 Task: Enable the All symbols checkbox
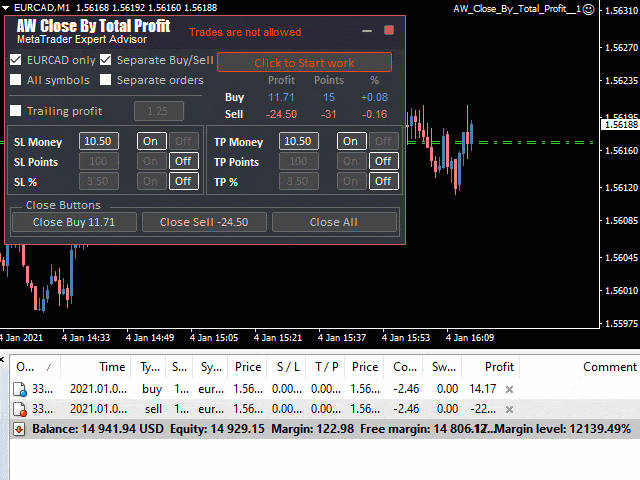tap(16, 80)
